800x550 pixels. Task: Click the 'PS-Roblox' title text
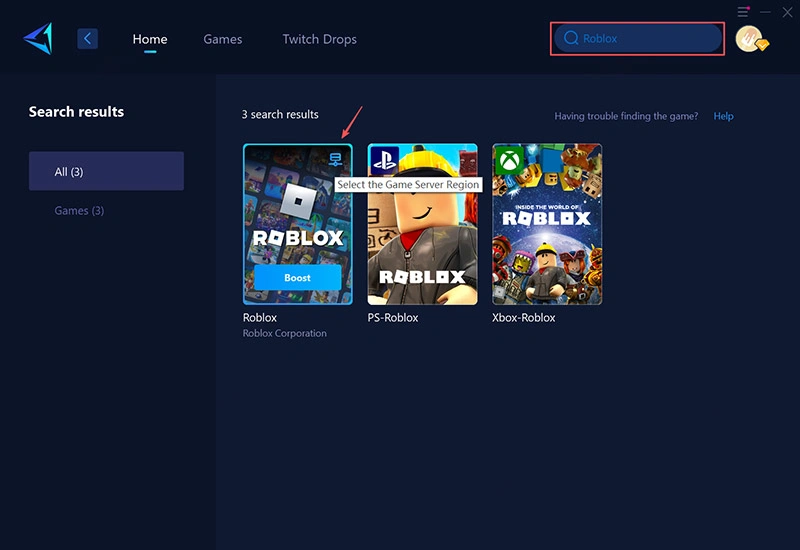[393, 317]
